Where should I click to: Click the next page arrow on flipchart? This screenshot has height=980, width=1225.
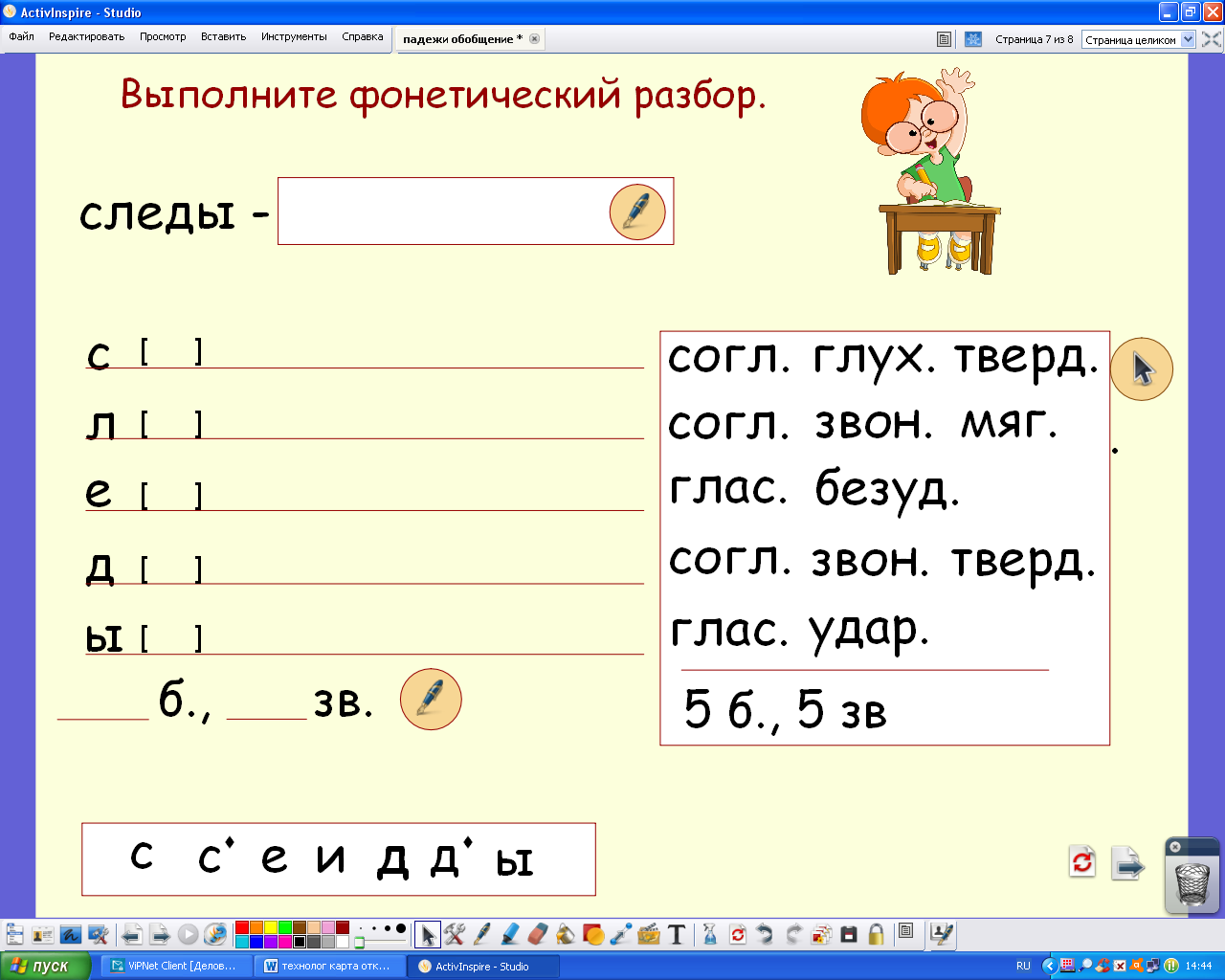click(x=1128, y=863)
